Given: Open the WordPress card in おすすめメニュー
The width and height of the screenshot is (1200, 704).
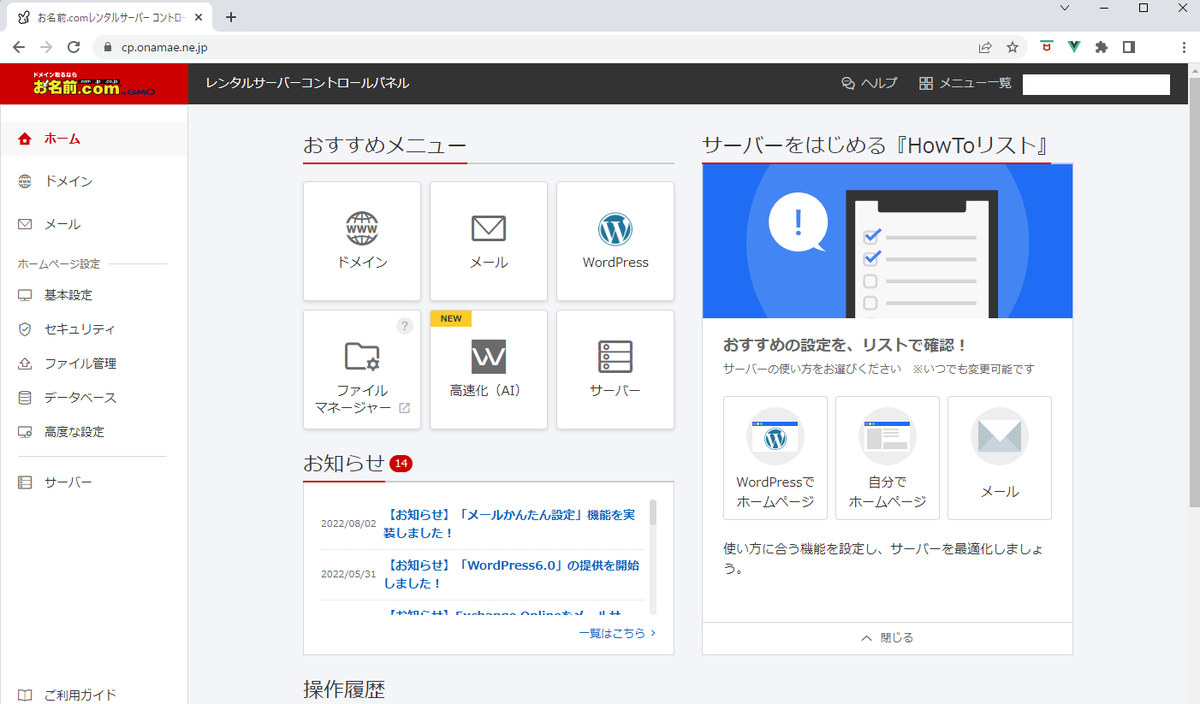Looking at the screenshot, I should [615, 241].
